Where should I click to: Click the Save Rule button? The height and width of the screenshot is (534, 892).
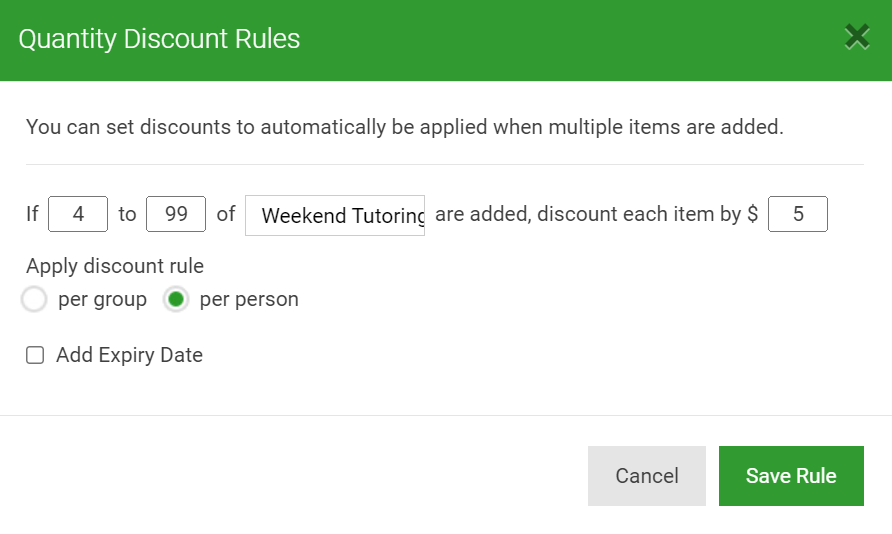[x=791, y=475]
